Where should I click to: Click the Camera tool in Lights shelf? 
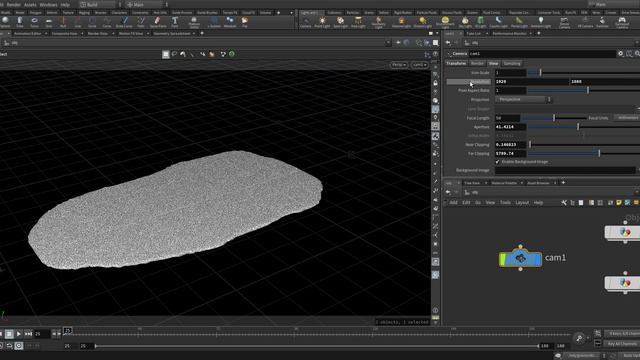[305, 22]
